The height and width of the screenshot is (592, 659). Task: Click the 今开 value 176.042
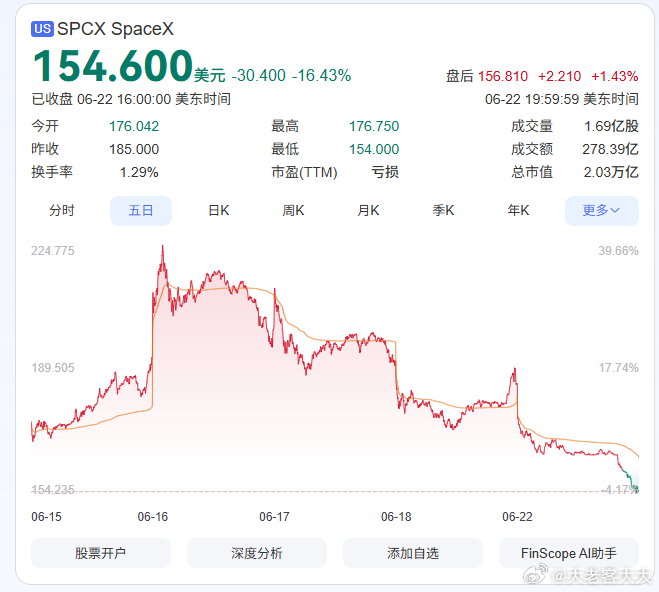(x=134, y=126)
